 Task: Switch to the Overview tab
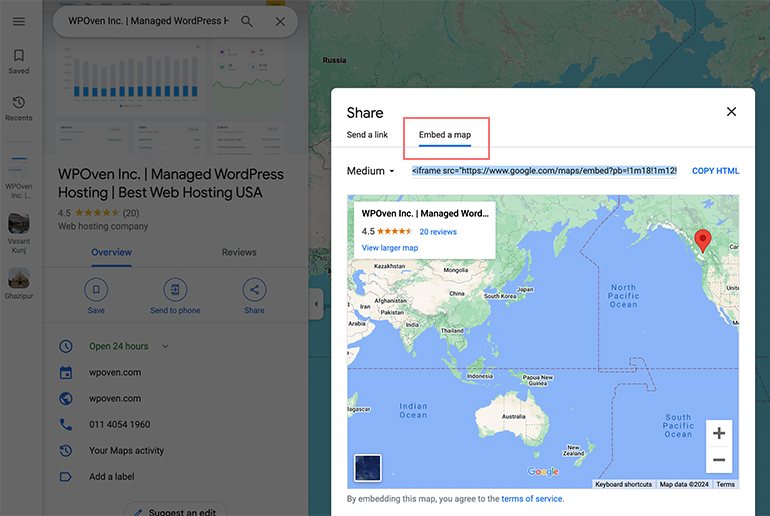tap(111, 252)
